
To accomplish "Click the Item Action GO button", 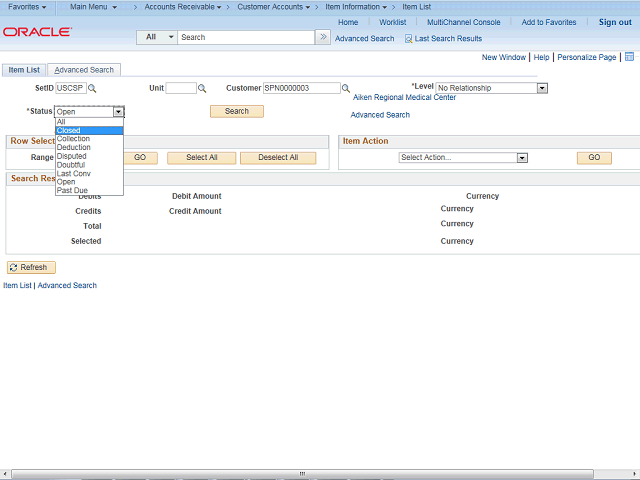I will 594,158.
